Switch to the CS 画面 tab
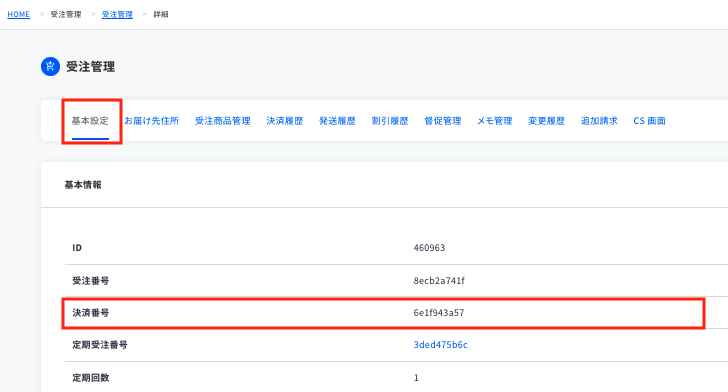 click(650, 121)
